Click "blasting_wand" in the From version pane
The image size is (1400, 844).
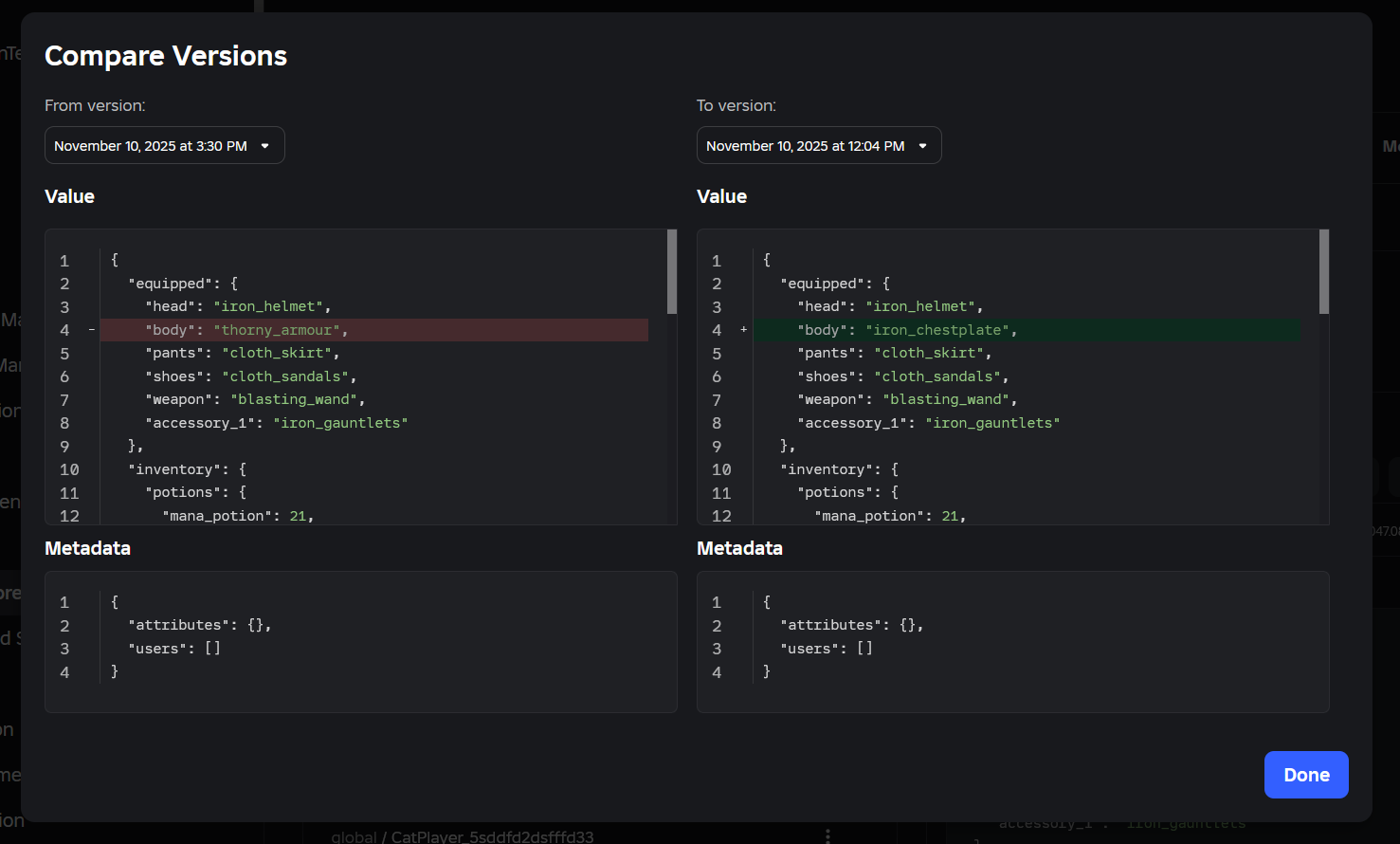[294, 399]
